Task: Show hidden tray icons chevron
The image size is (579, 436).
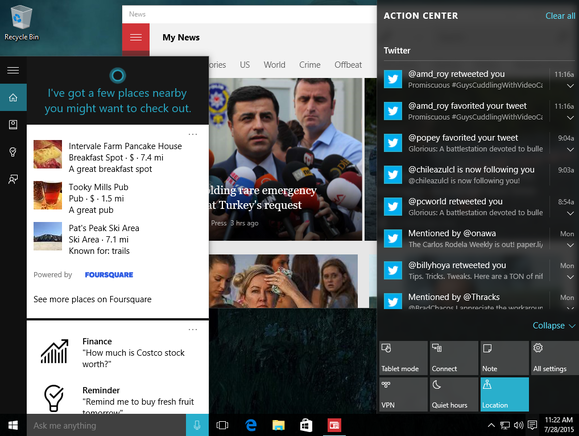Action: tap(491, 425)
